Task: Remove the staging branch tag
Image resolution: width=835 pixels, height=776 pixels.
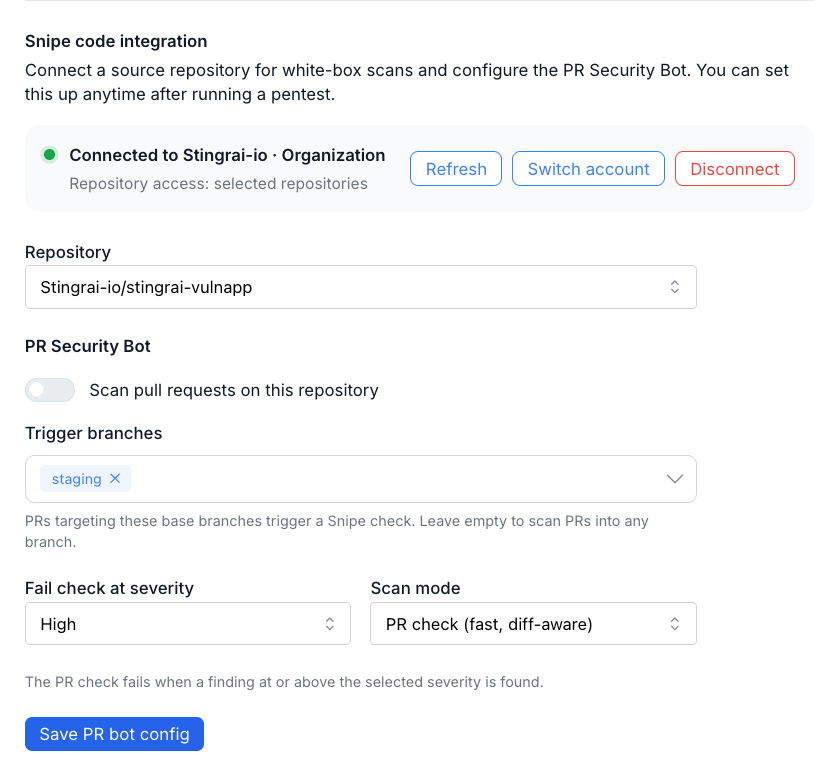Action: (115, 478)
